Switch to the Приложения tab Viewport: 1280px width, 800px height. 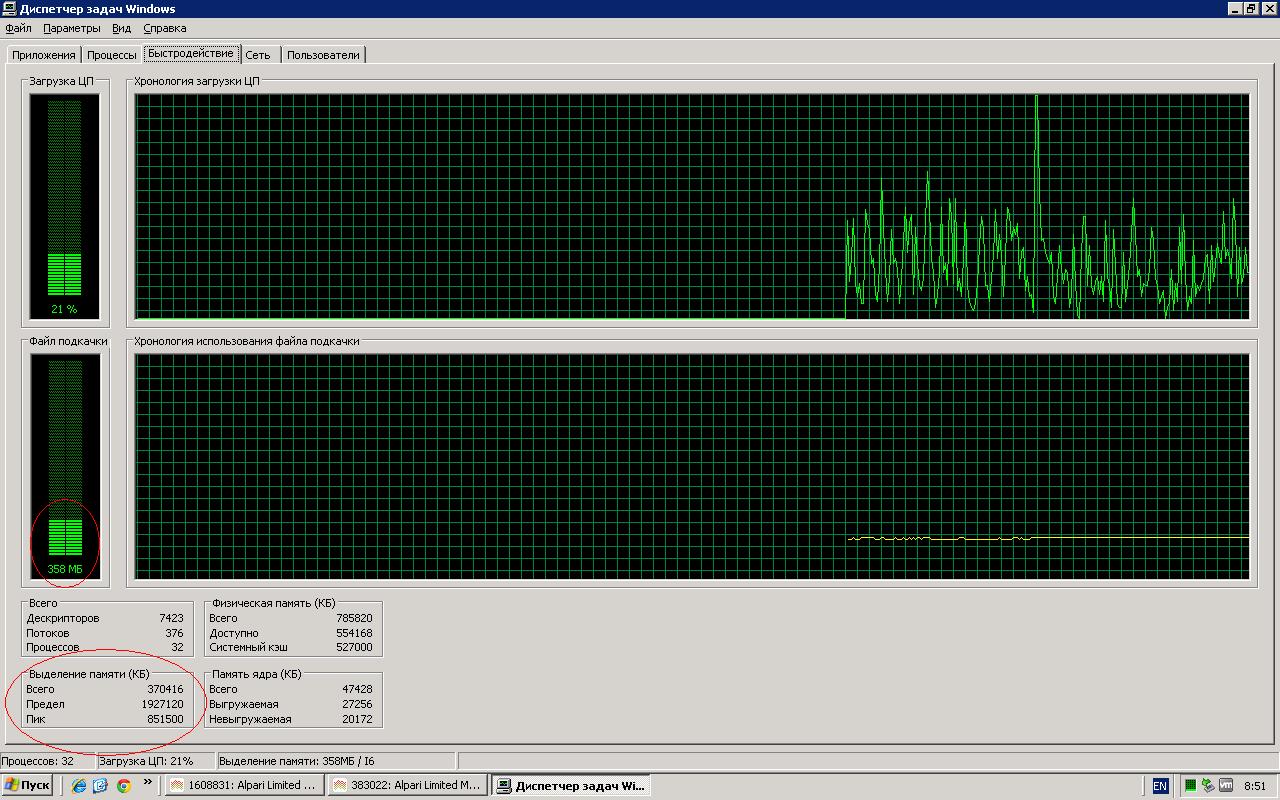pos(43,55)
